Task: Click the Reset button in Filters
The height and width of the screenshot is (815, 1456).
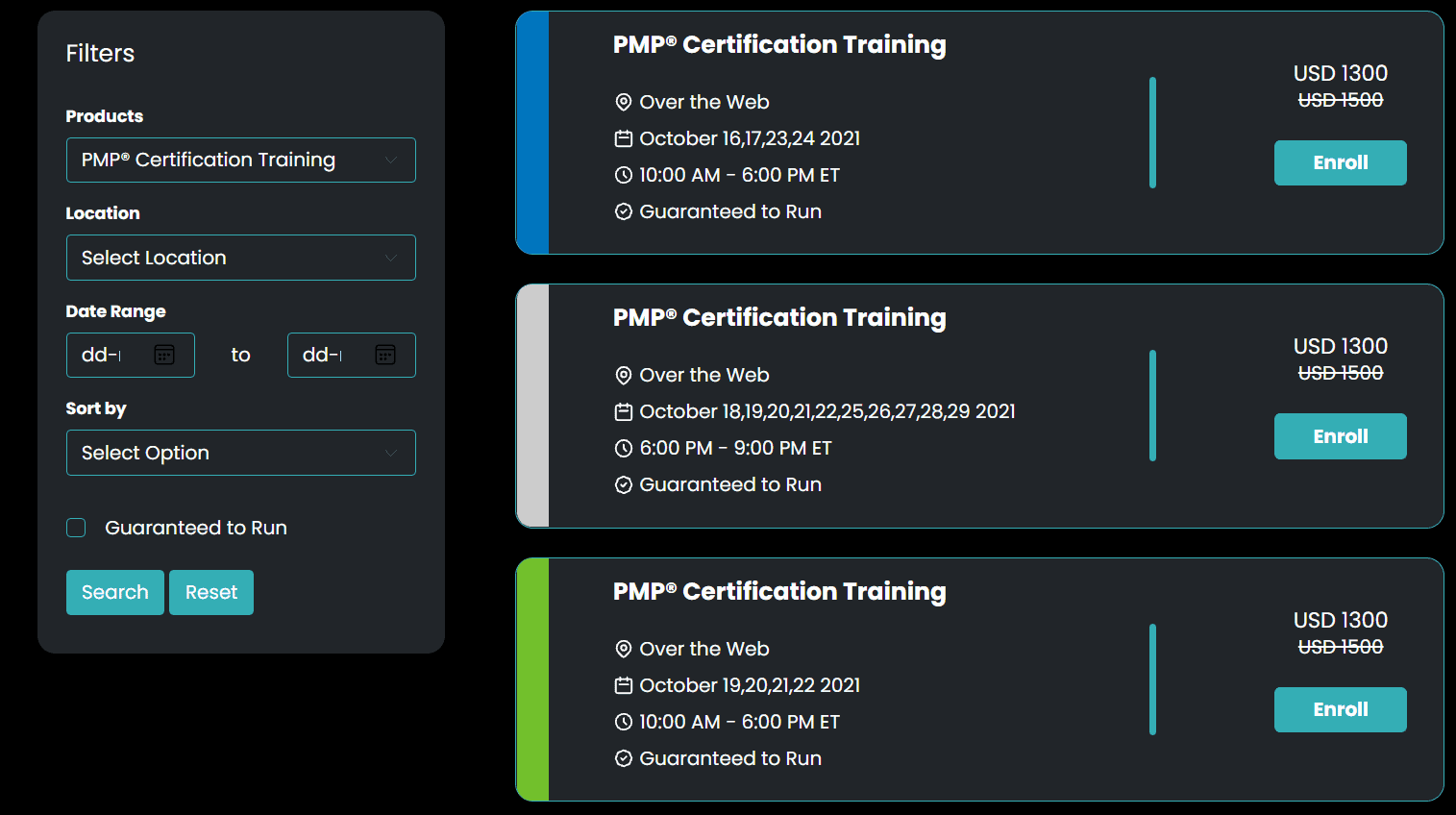Action: [211, 592]
